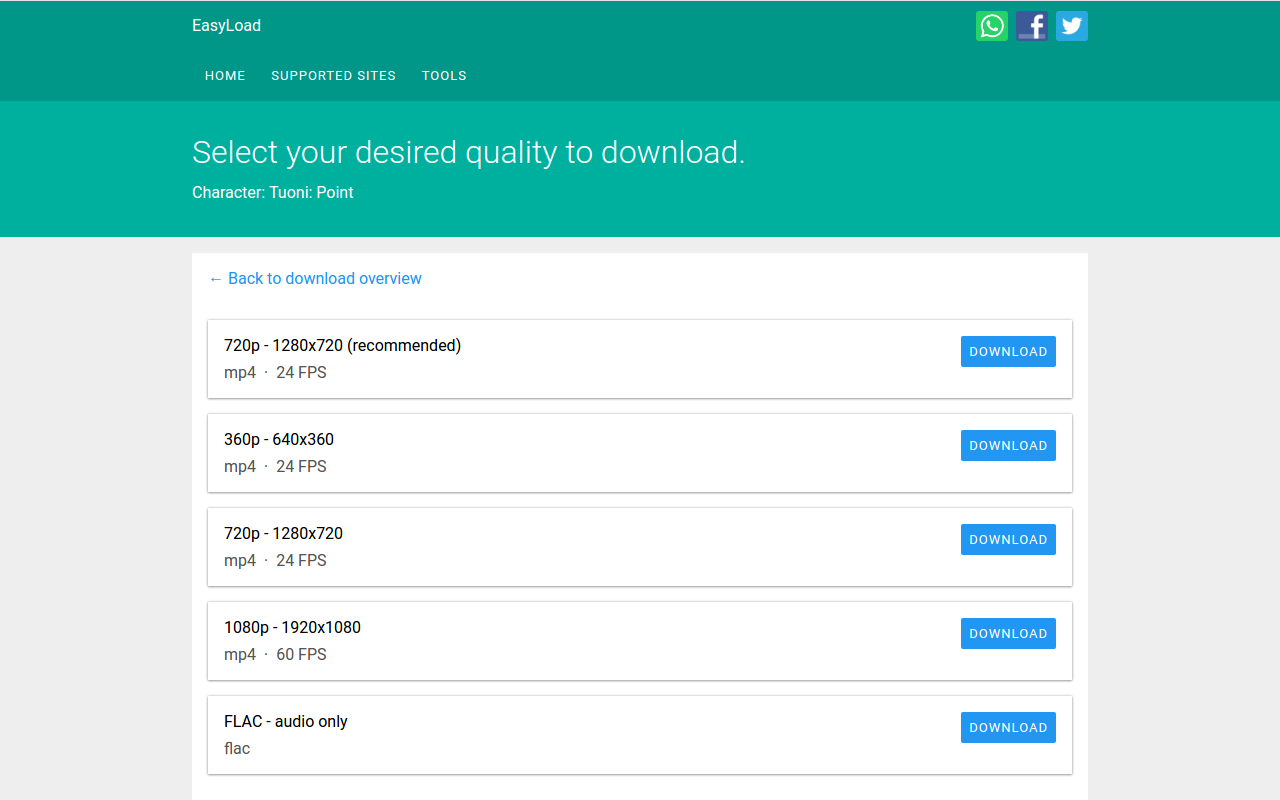This screenshot has width=1280, height=800.
Task: Select the '720p - 1280x720 (recommended)' text
Action: pos(342,345)
